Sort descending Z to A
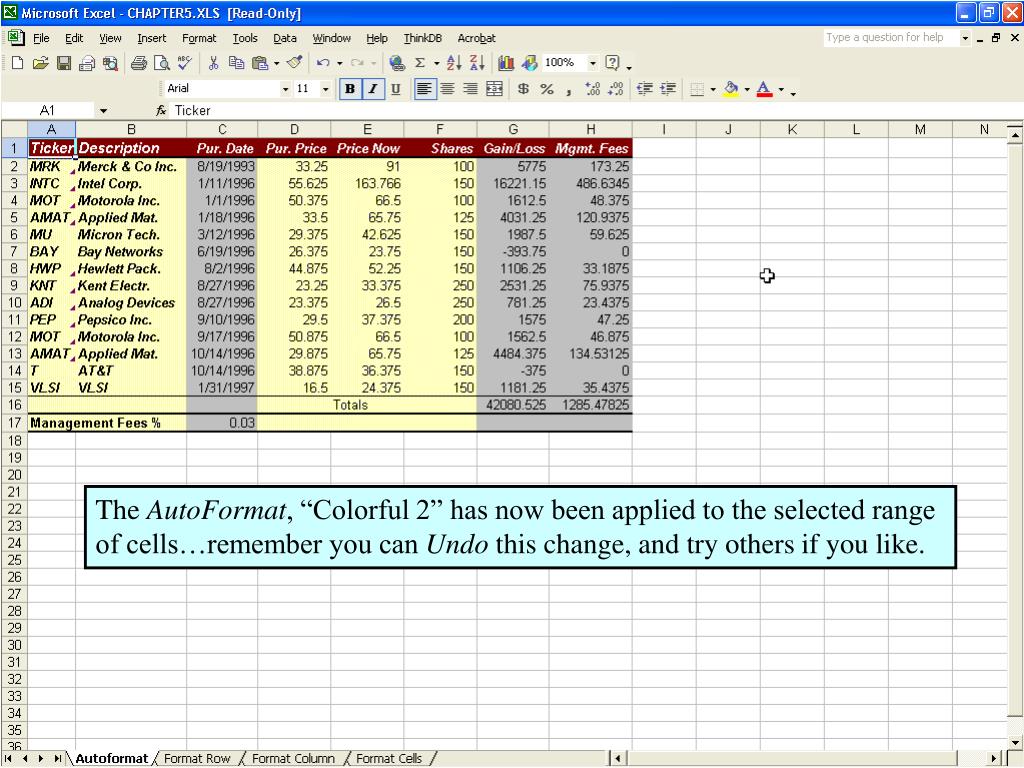The height and width of the screenshot is (768, 1024). point(477,63)
